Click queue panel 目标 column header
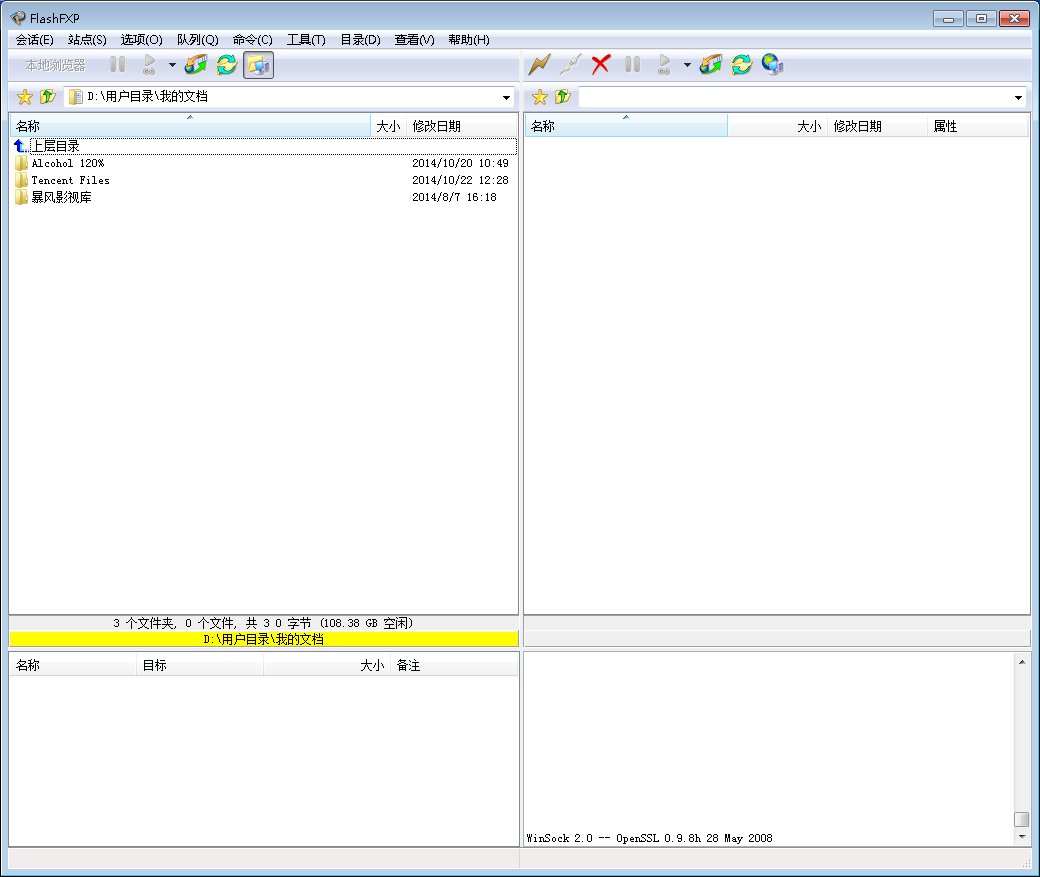 pos(200,665)
